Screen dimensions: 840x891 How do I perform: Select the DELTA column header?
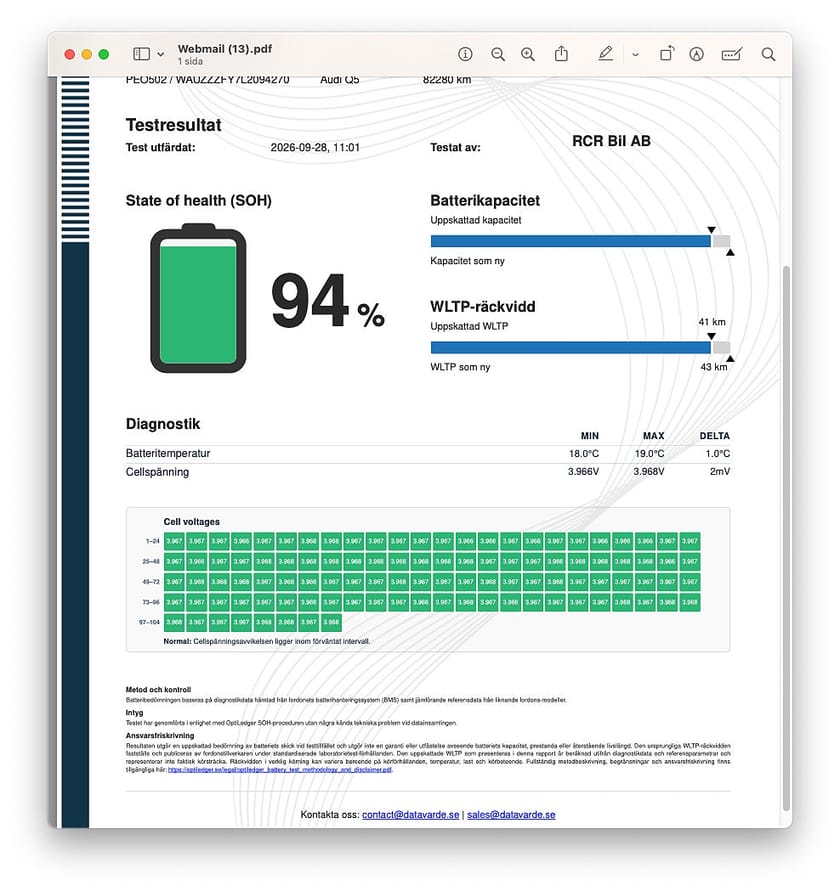click(714, 436)
